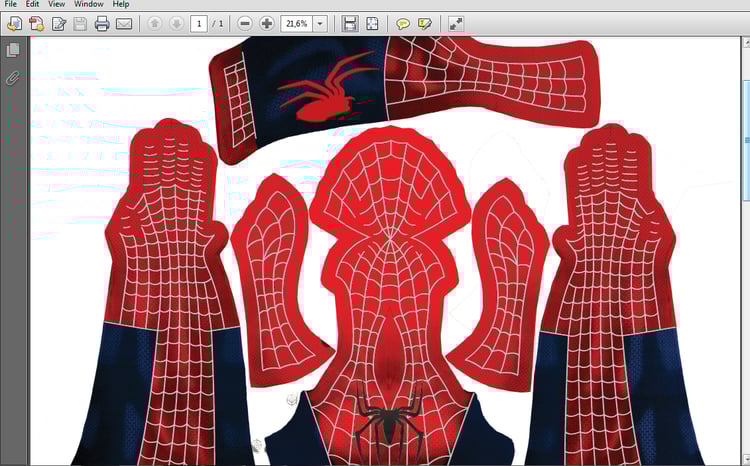Zoom in using the plus button
750x466 pixels.
pyautogui.click(x=267, y=23)
